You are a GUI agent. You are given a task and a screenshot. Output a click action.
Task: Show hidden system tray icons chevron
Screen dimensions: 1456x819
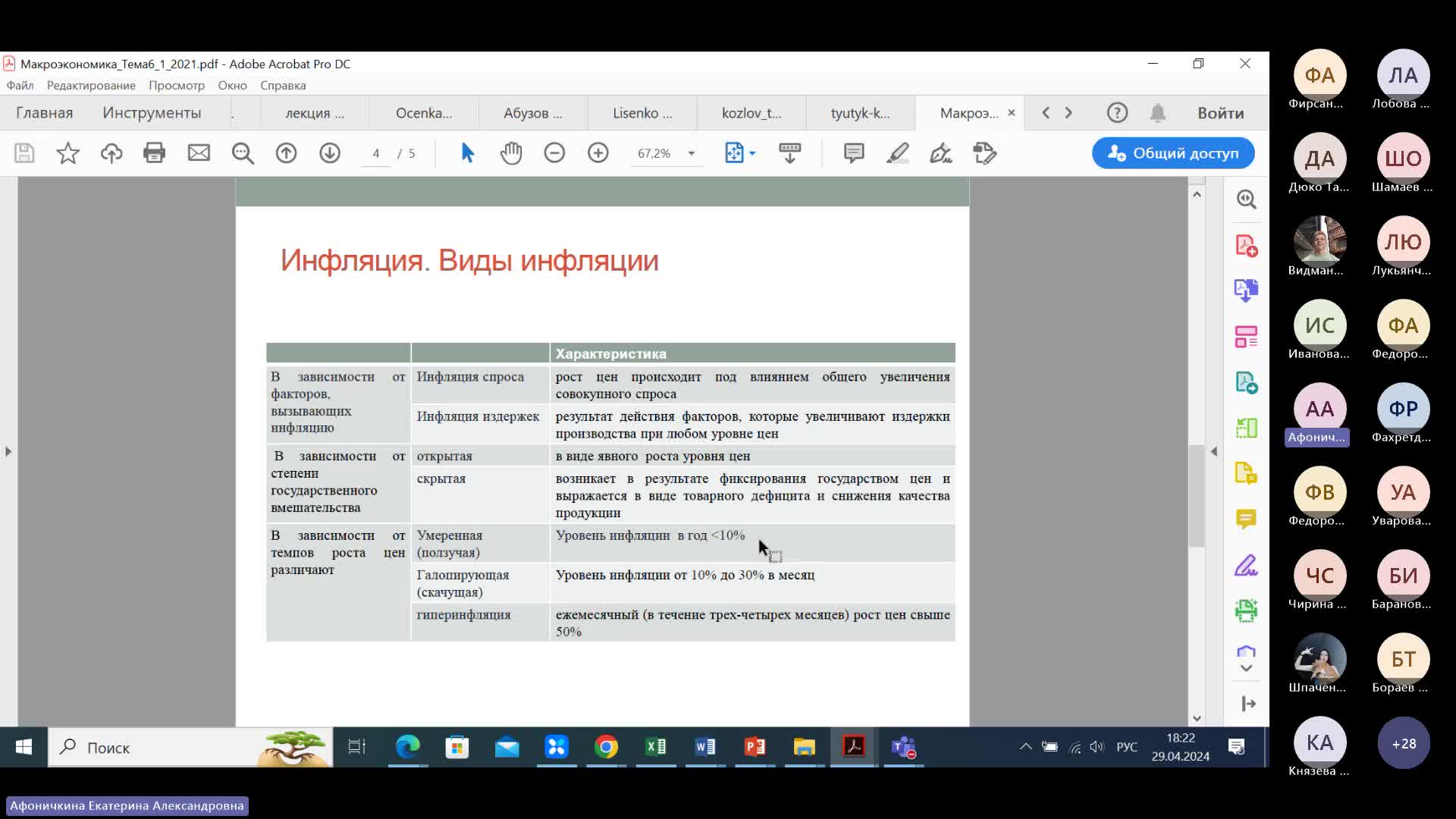(1025, 747)
